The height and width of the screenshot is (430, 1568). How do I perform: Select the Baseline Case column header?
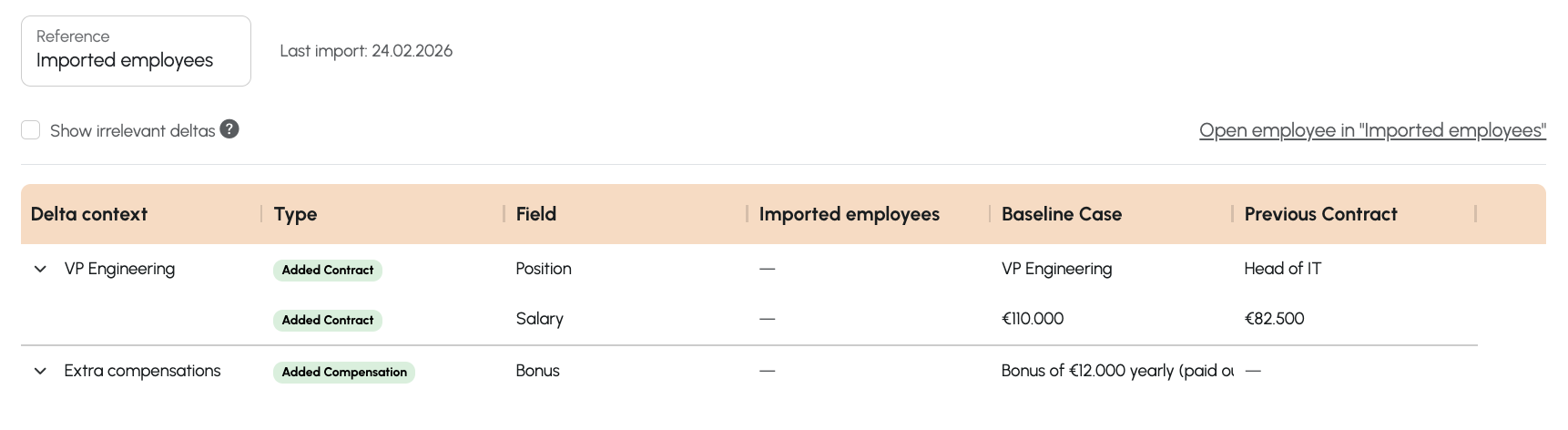click(x=1061, y=214)
